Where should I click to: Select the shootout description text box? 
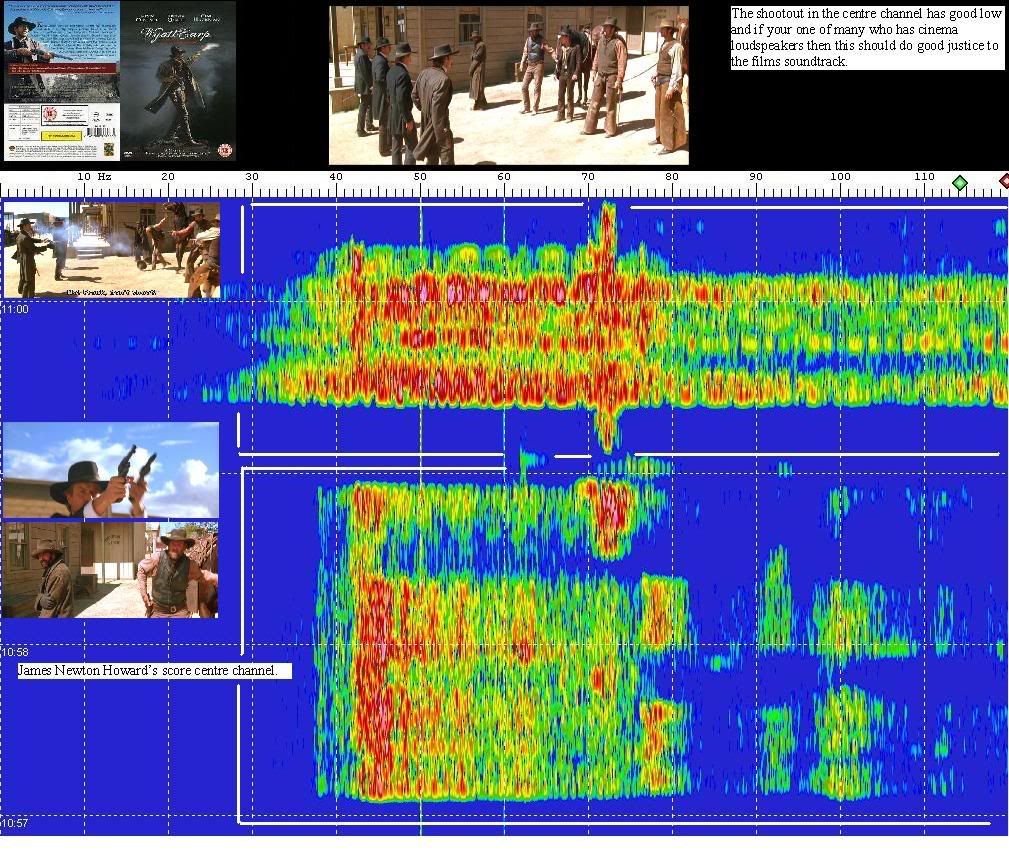(866, 38)
